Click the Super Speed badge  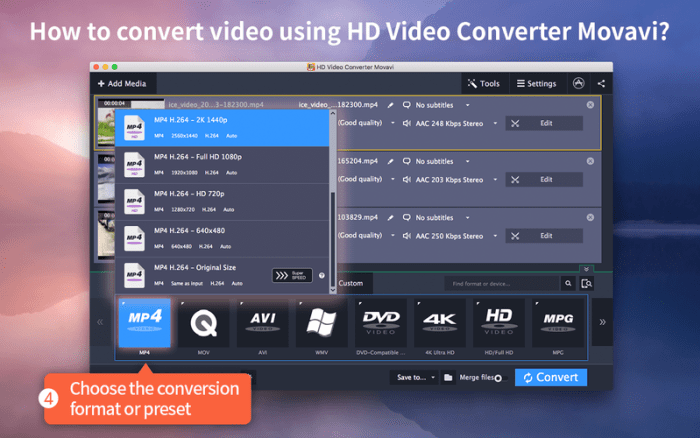(x=292, y=275)
